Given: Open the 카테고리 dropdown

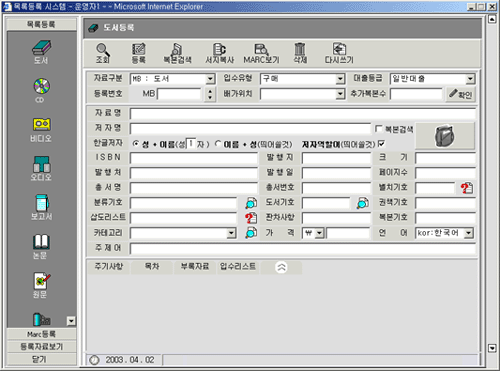Looking at the screenshot, I should click(231, 233).
